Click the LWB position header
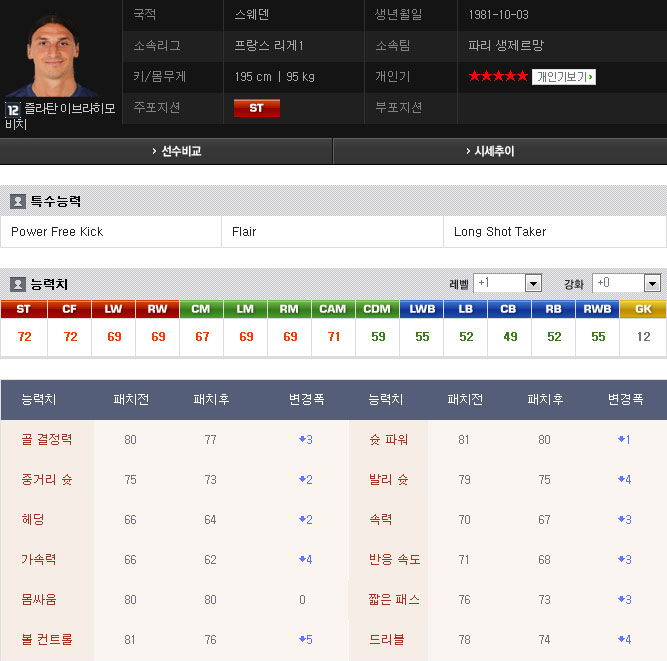 click(422, 309)
